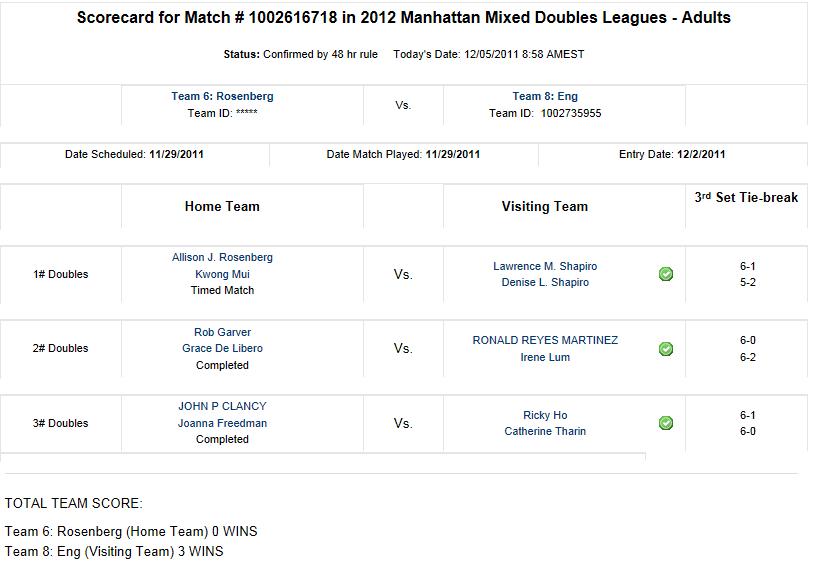The image size is (818, 576).
Task: Click RONALD REYES MARTINEZ player link
Action: click(545, 340)
